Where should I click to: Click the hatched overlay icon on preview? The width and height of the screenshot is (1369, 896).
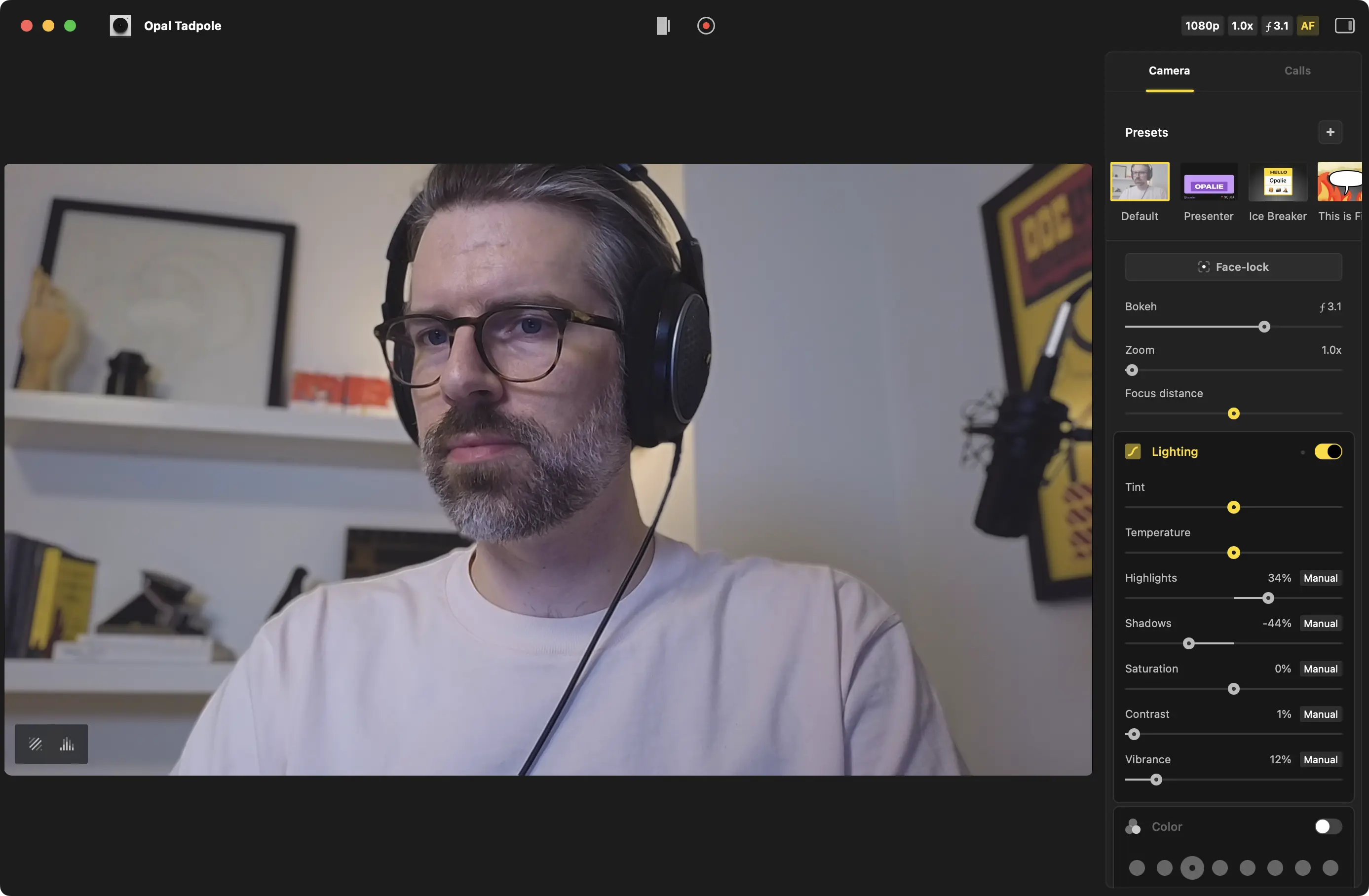pos(36,744)
